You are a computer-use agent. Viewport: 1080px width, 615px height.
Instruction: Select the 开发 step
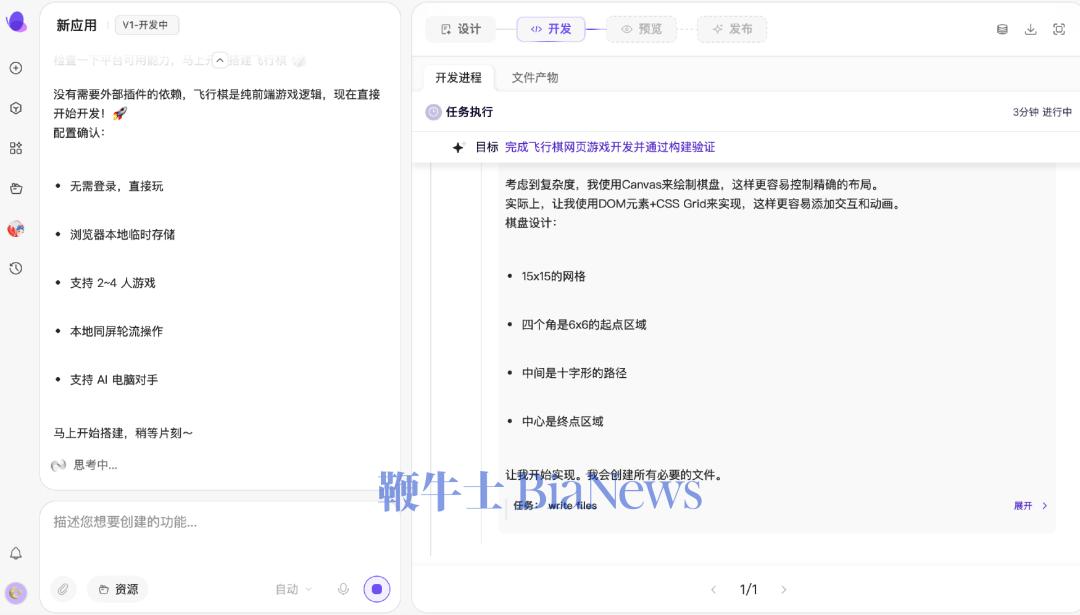(551, 30)
